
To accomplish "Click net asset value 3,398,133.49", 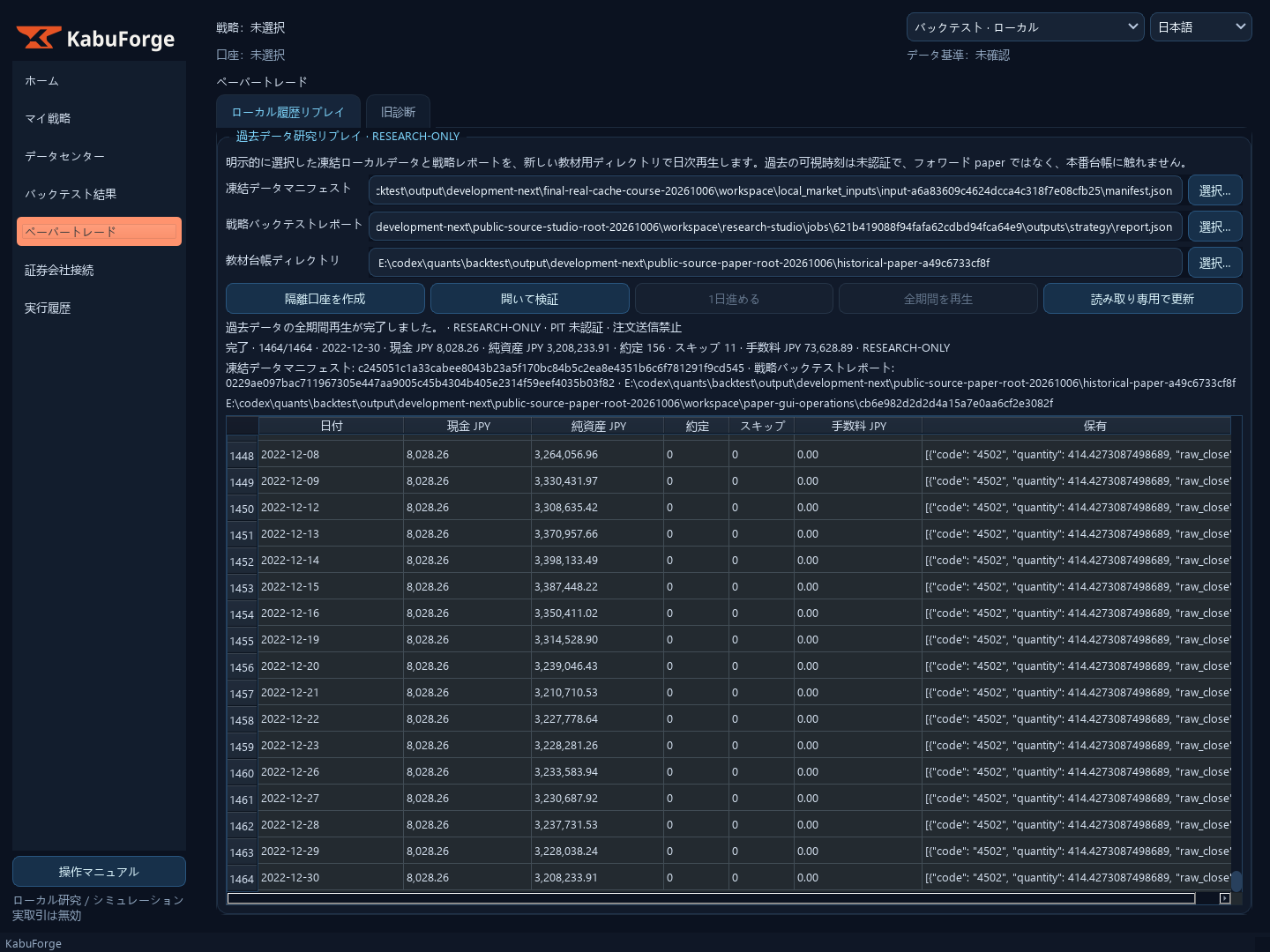I will click(x=598, y=561).
